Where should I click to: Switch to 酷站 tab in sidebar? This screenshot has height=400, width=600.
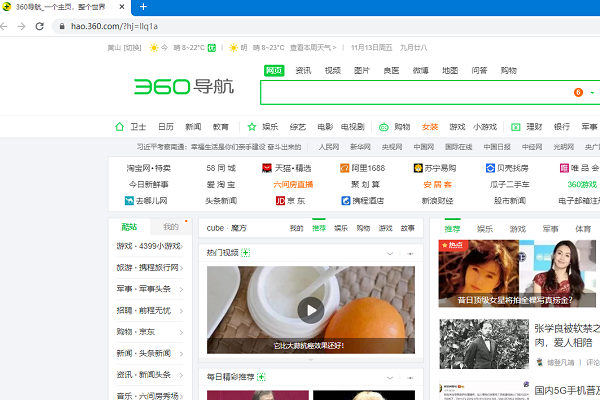[x=129, y=227]
